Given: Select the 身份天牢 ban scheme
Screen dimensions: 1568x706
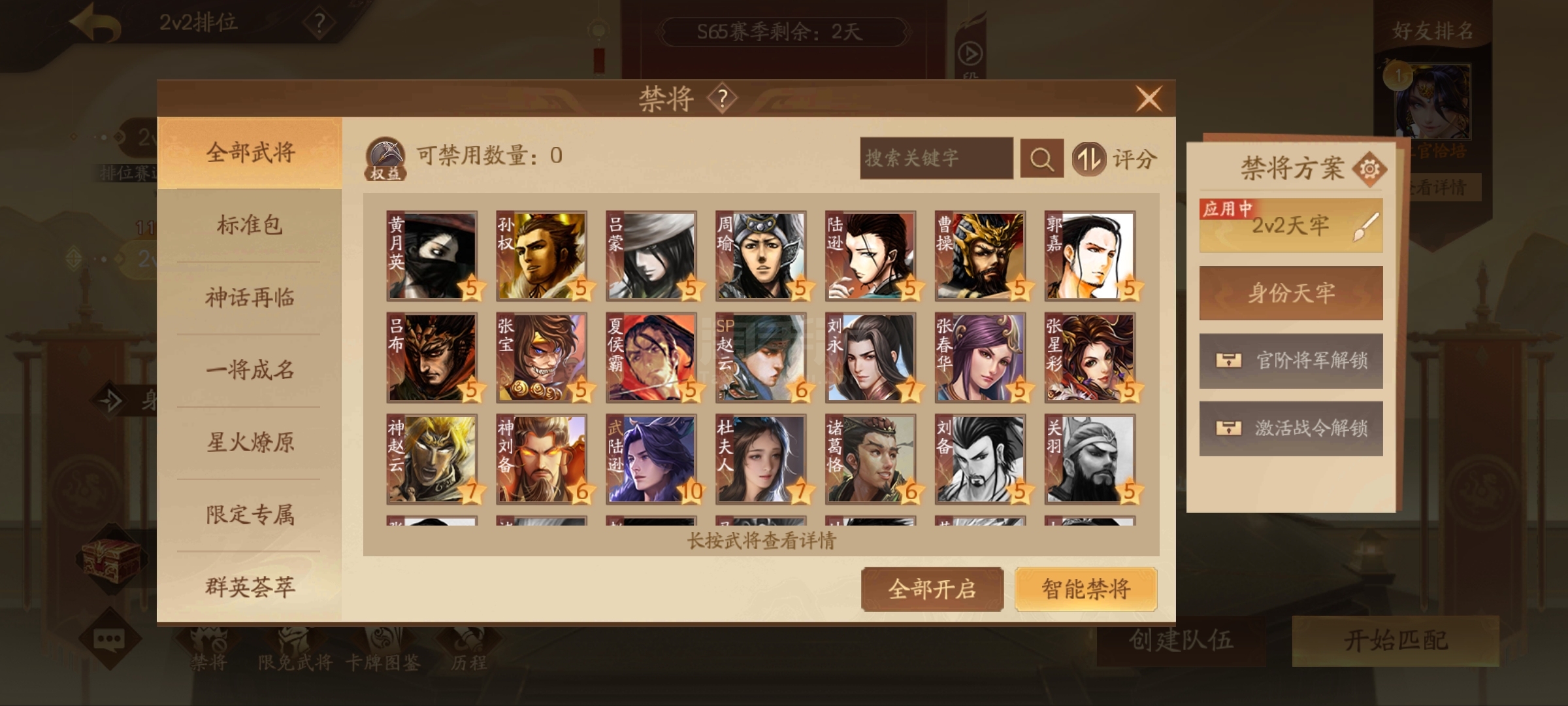Looking at the screenshot, I should [1291, 293].
